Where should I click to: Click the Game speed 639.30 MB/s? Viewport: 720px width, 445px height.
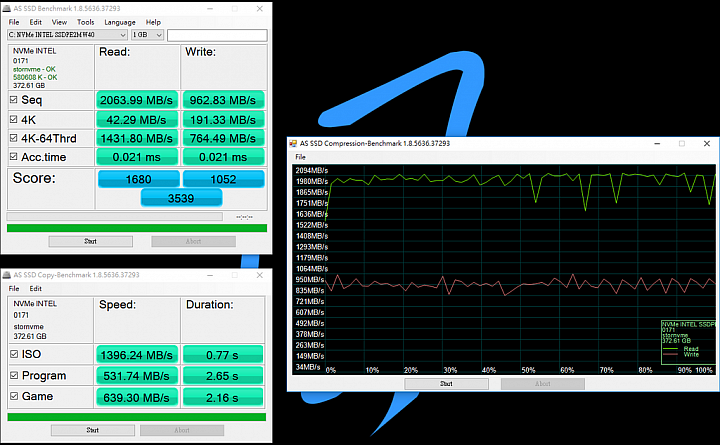click(x=137, y=397)
